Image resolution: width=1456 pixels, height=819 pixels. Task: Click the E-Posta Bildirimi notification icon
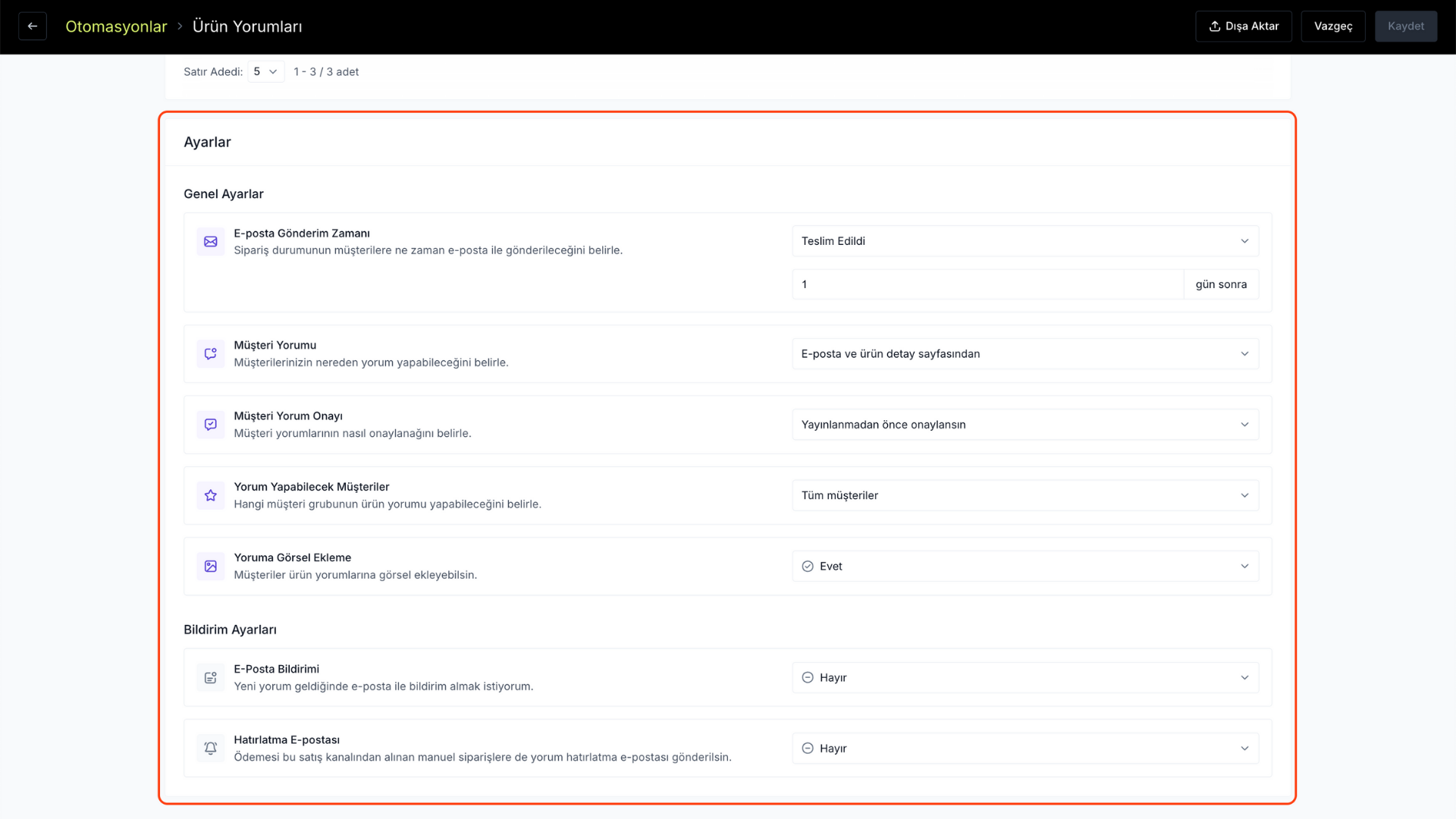211,677
